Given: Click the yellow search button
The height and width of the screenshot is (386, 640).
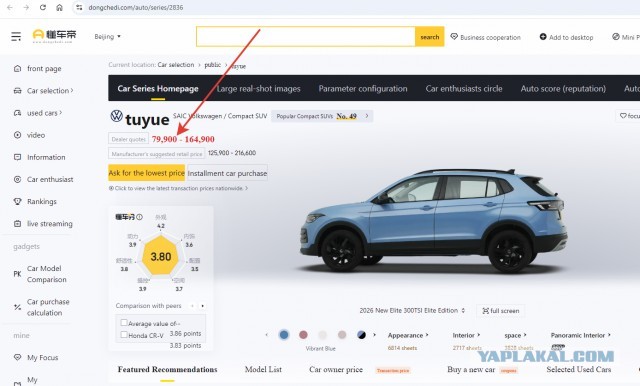Looking at the screenshot, I should (429, 37).
